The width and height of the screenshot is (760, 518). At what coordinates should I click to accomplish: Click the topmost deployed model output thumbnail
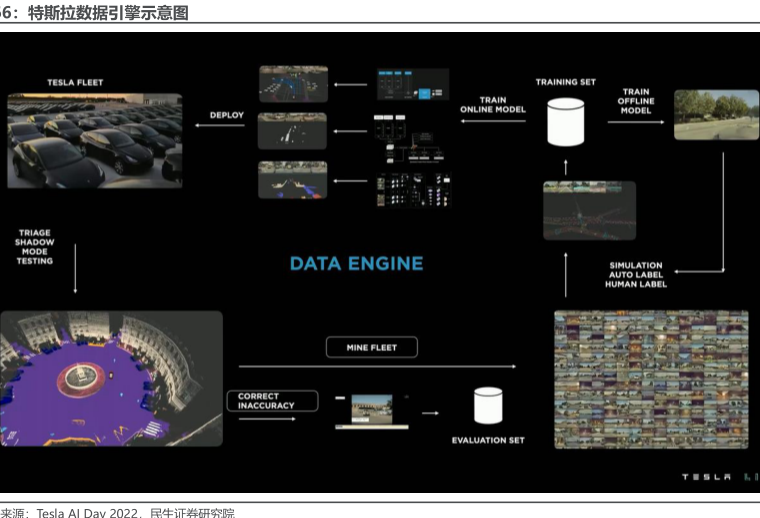293,85
